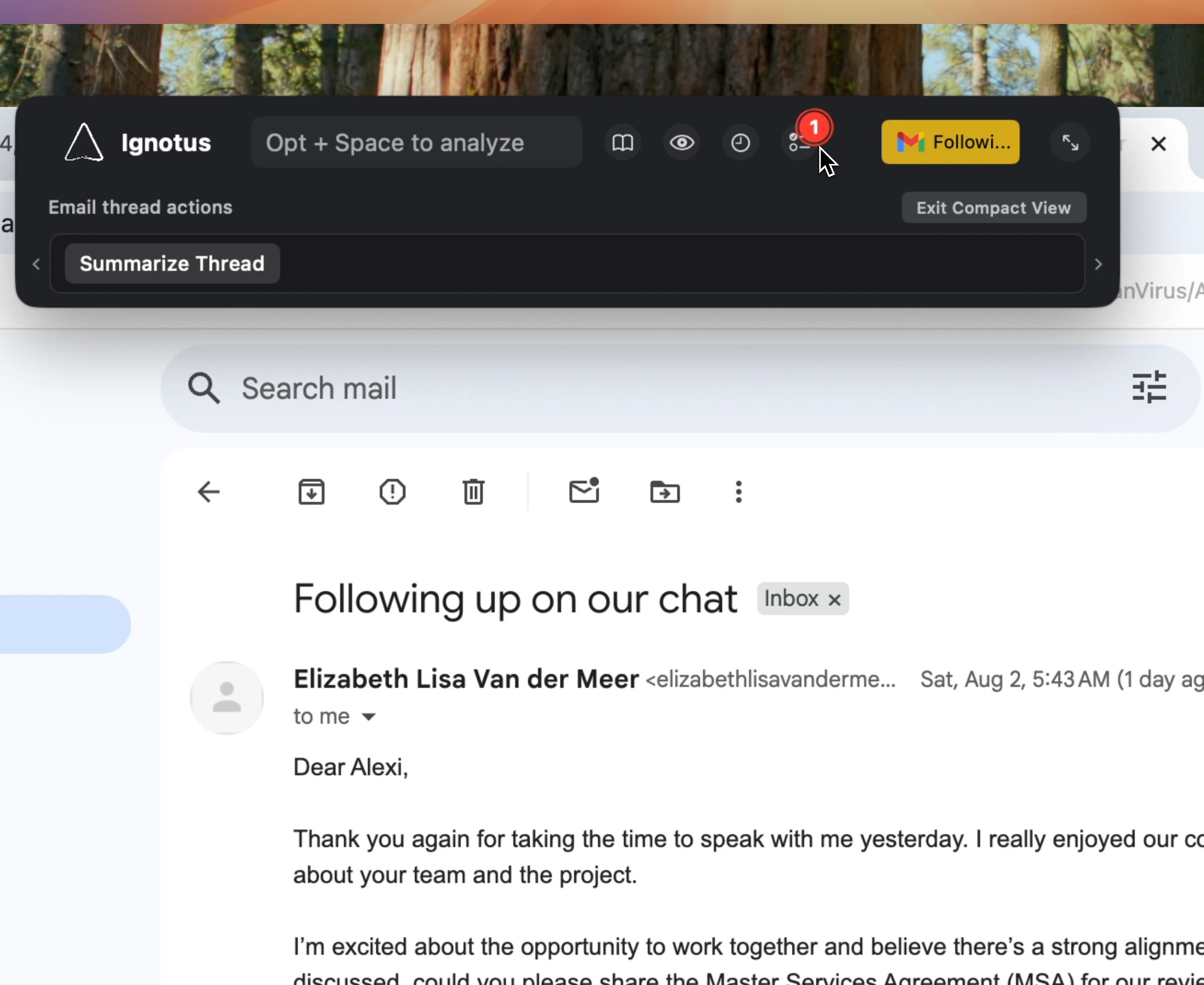The height and width of the screenshot is (985, 1204).
Task: Click Exit Compact View
Action: 993,207
